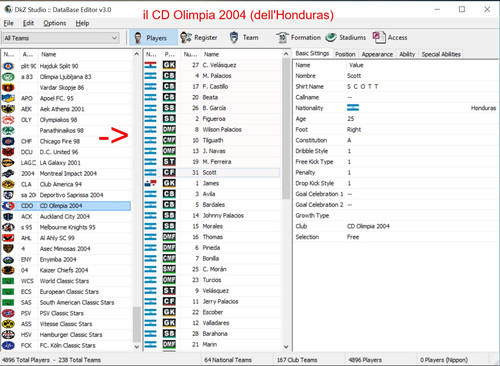Click the LA Galaxy 2001 team logo
The height and width of the screenshot is (366, 500).
coord(8,163)
